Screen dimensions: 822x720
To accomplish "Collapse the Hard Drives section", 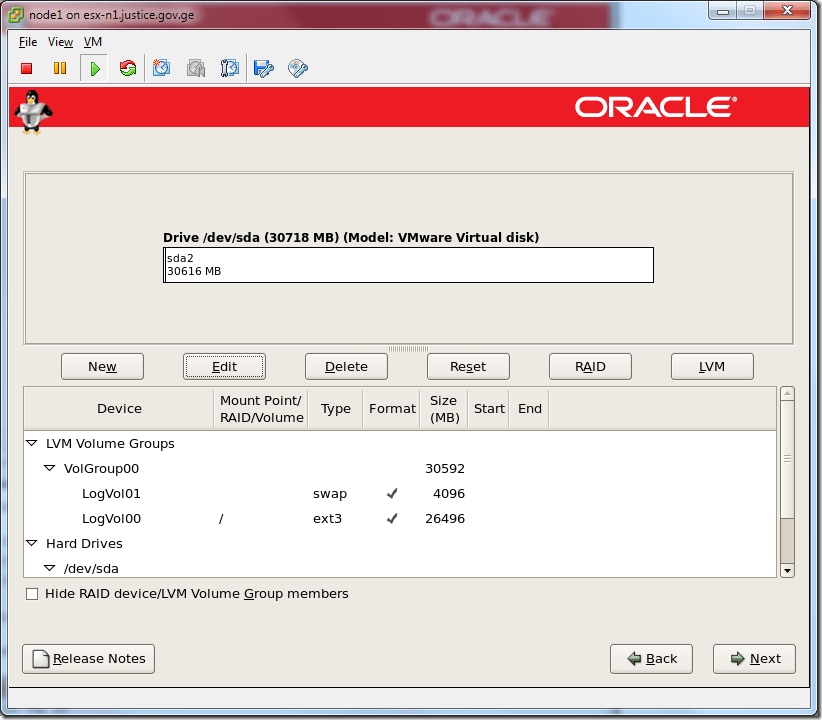I will pos(31,543).
